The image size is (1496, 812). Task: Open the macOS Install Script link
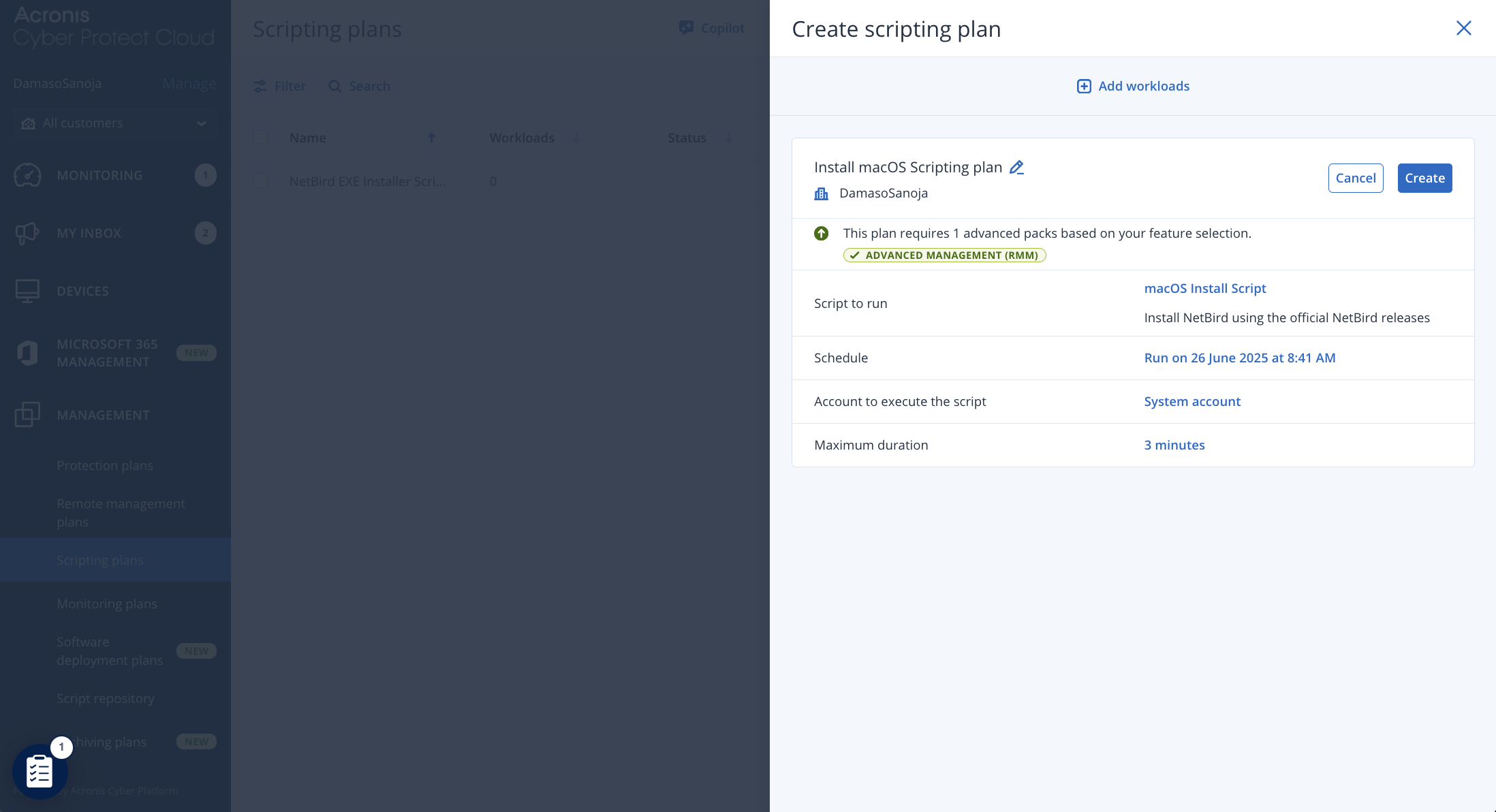click(x=1204, y=288)
